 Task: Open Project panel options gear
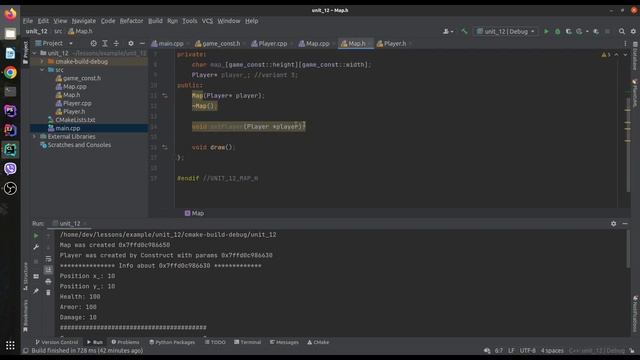point(131,43)
